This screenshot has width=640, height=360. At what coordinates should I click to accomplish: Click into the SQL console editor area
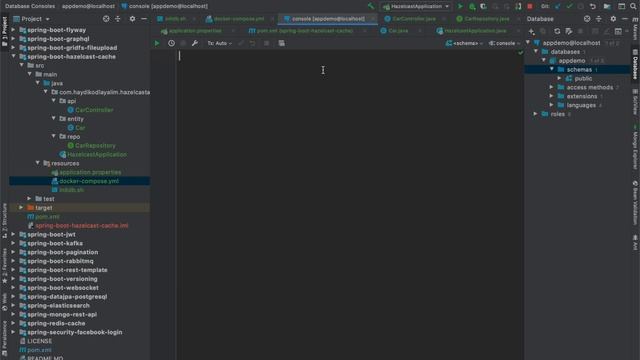click(349, 204)
